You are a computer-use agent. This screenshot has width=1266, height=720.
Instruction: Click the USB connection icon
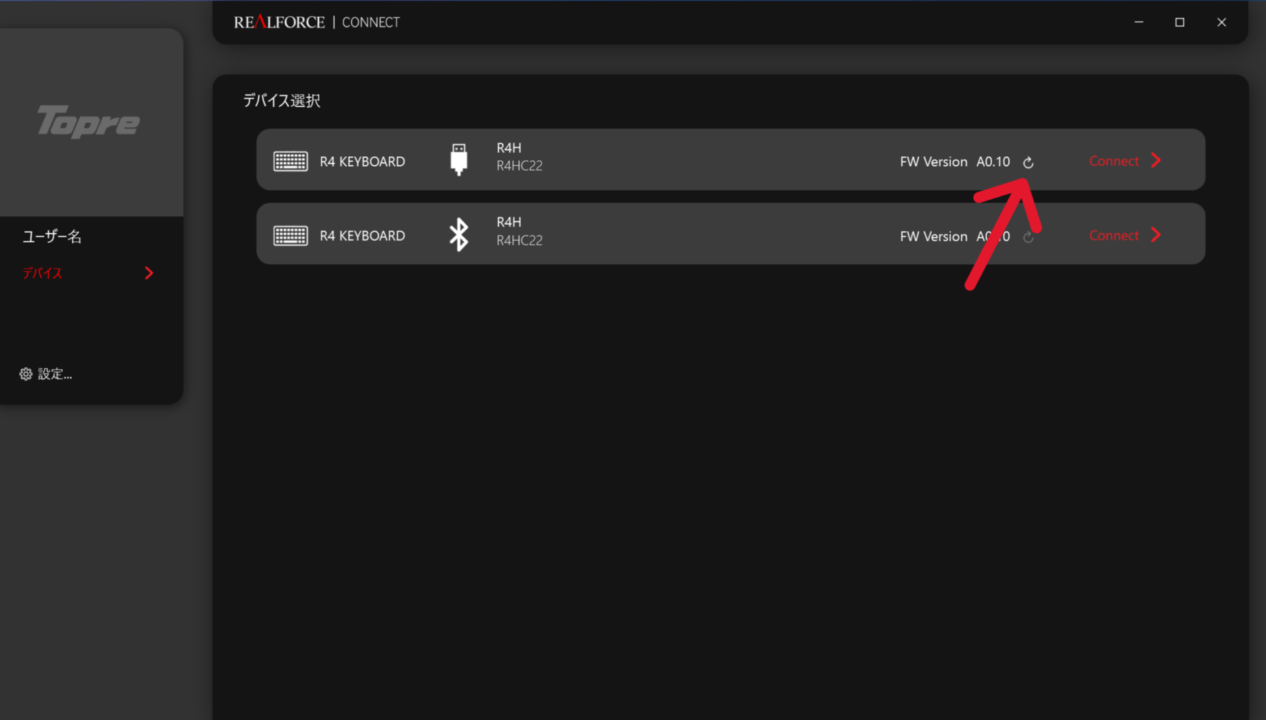pos(459,160)
